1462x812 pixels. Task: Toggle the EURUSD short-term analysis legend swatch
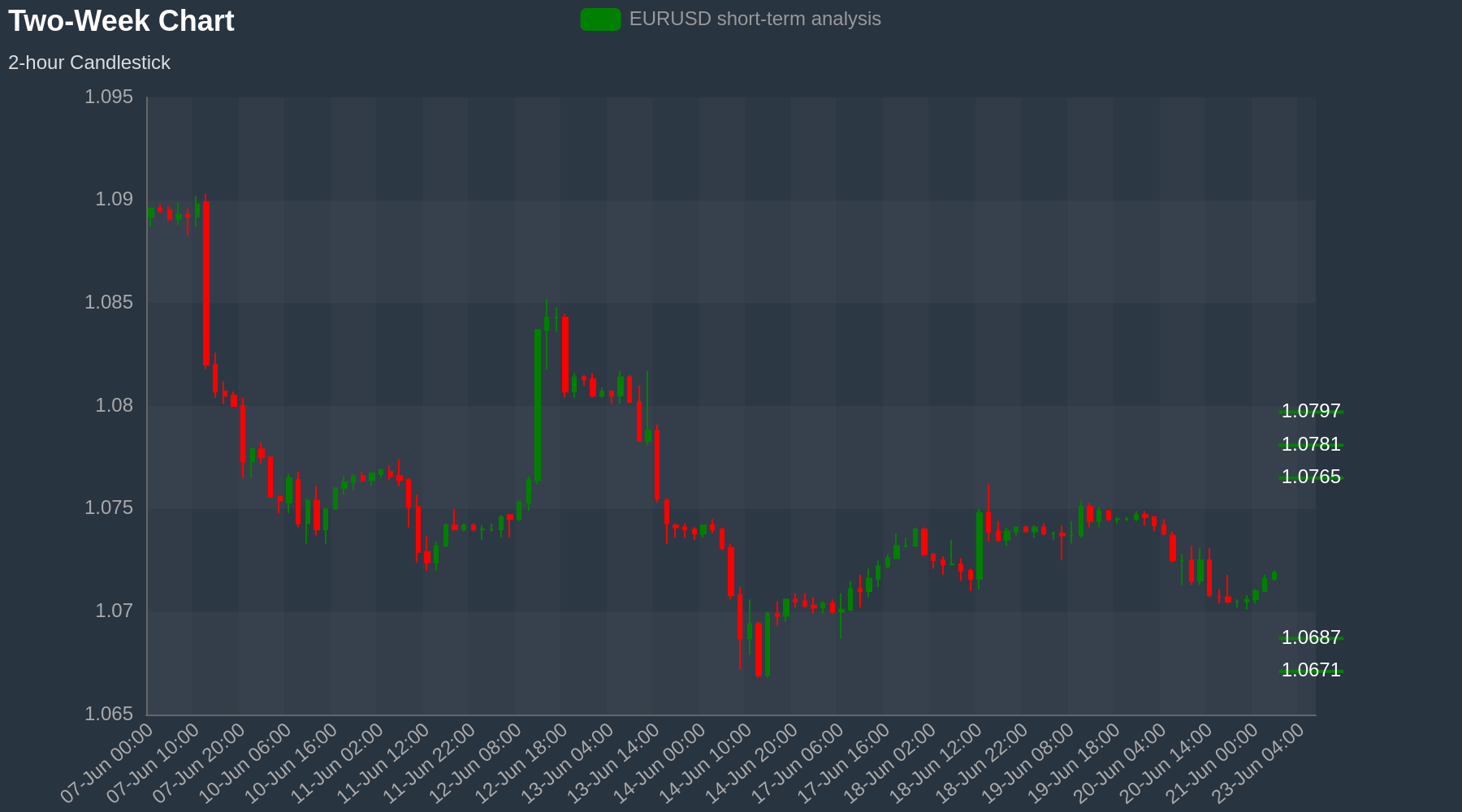[601, 19]
